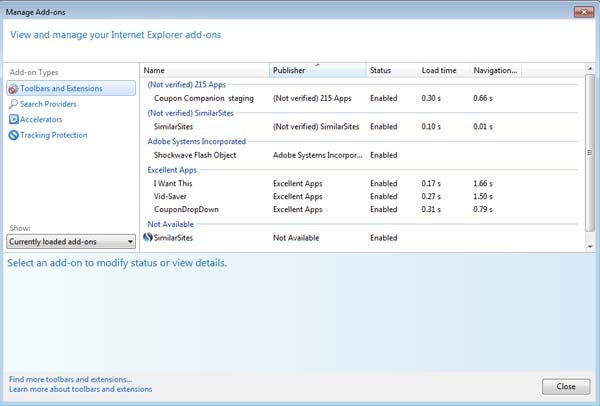
Task: Click the (Not verified) 215 Apps publisher cell
Action: pos(312,98)
